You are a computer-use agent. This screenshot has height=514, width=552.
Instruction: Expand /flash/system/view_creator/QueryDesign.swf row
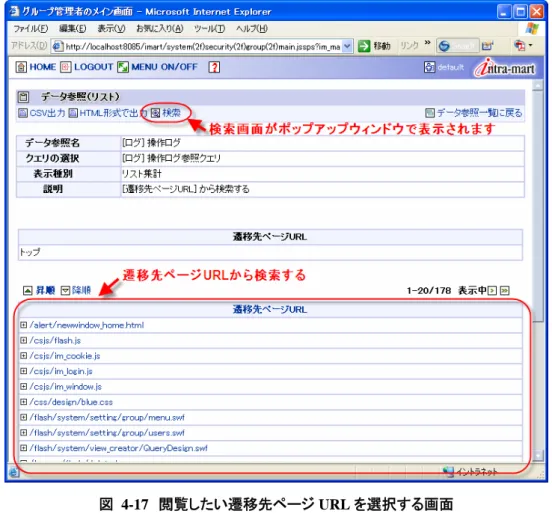[x=24, y=448]
